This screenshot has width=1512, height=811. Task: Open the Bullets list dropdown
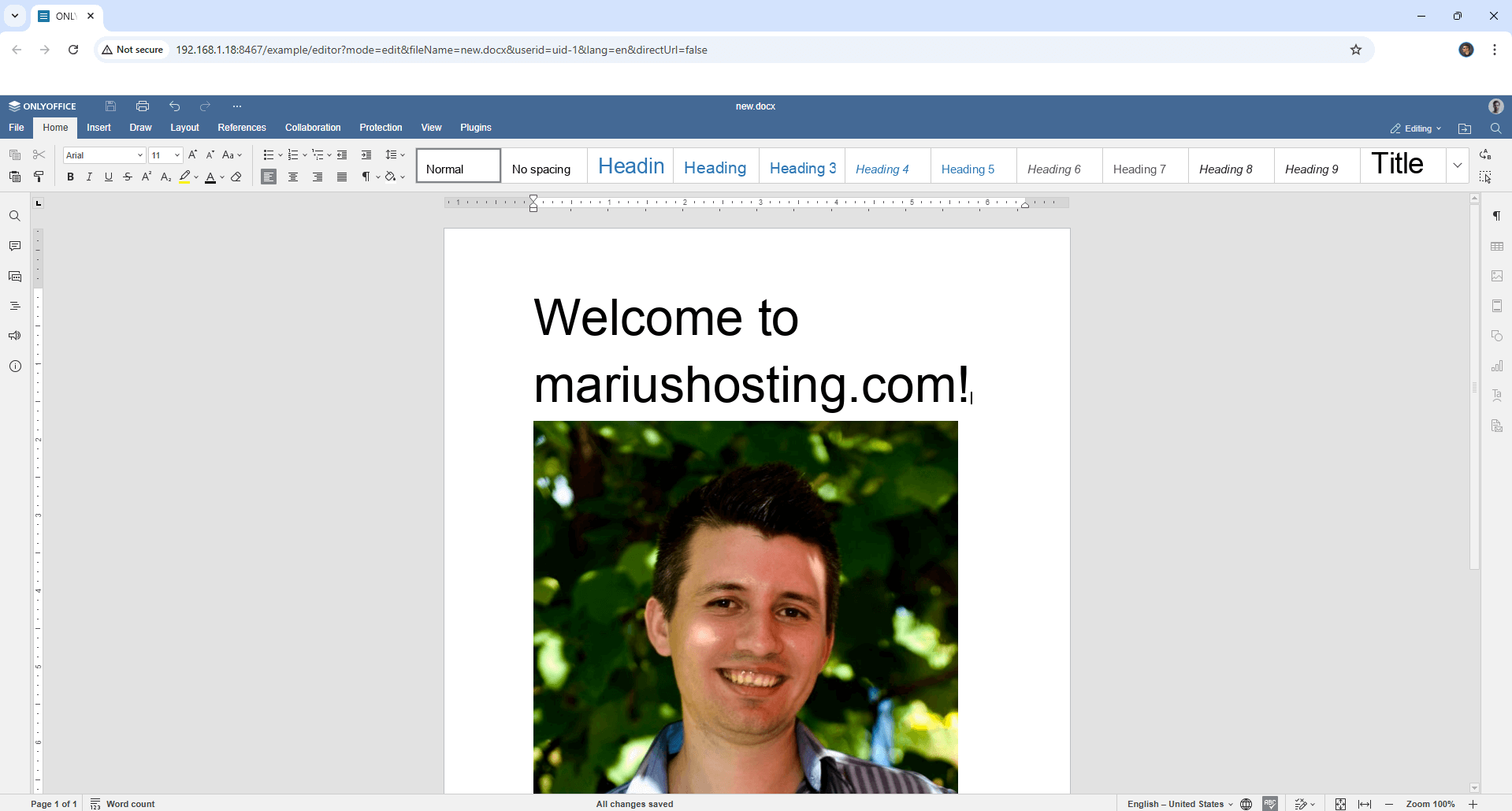(280, 155)
